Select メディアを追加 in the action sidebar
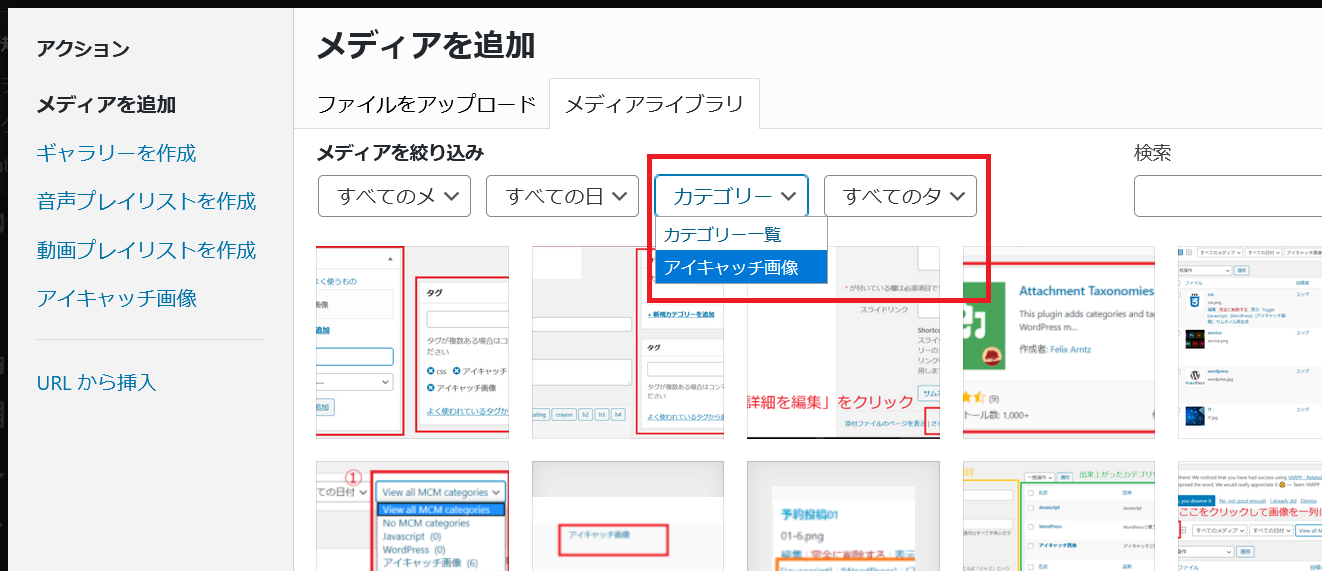The height and width of the screenshot is (571, 1322). 106,104
